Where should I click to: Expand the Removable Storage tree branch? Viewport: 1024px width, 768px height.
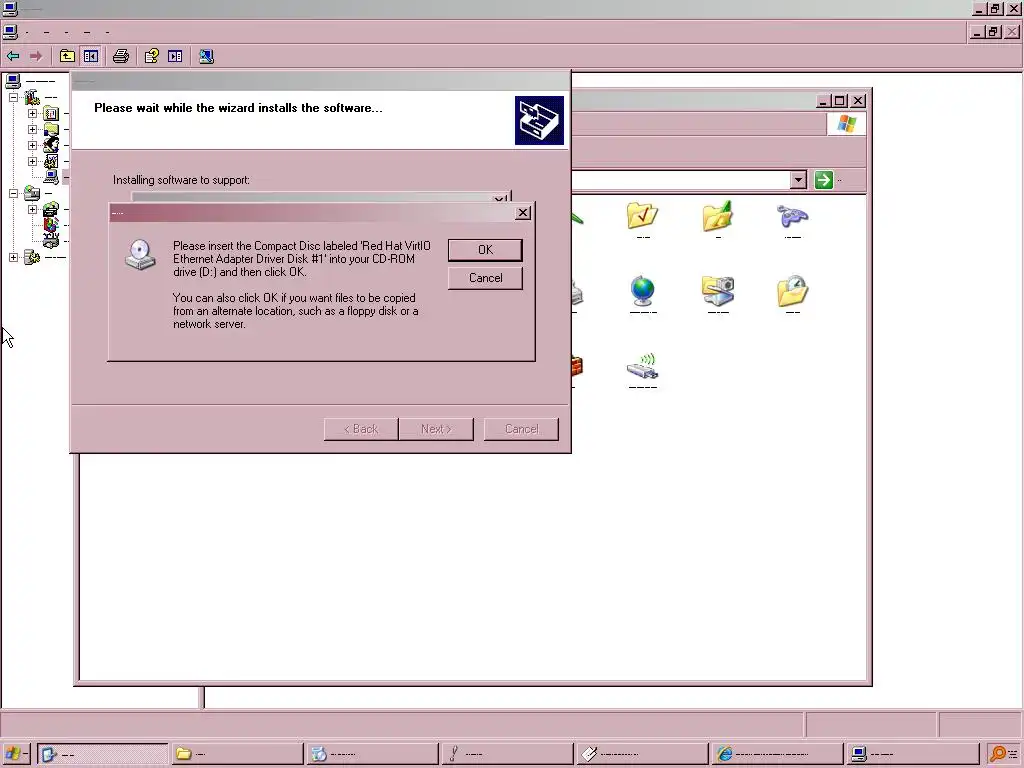pos(32,209)
